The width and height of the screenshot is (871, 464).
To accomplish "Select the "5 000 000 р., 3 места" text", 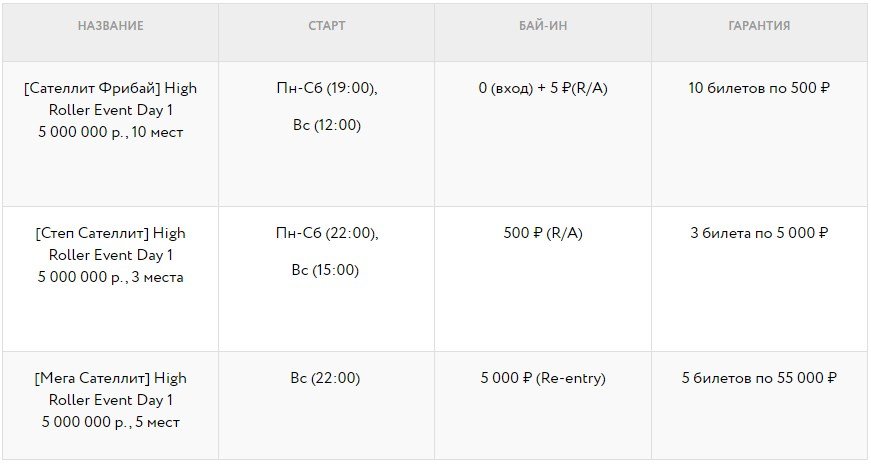I will pyautogui.click(x=110, y=277).
